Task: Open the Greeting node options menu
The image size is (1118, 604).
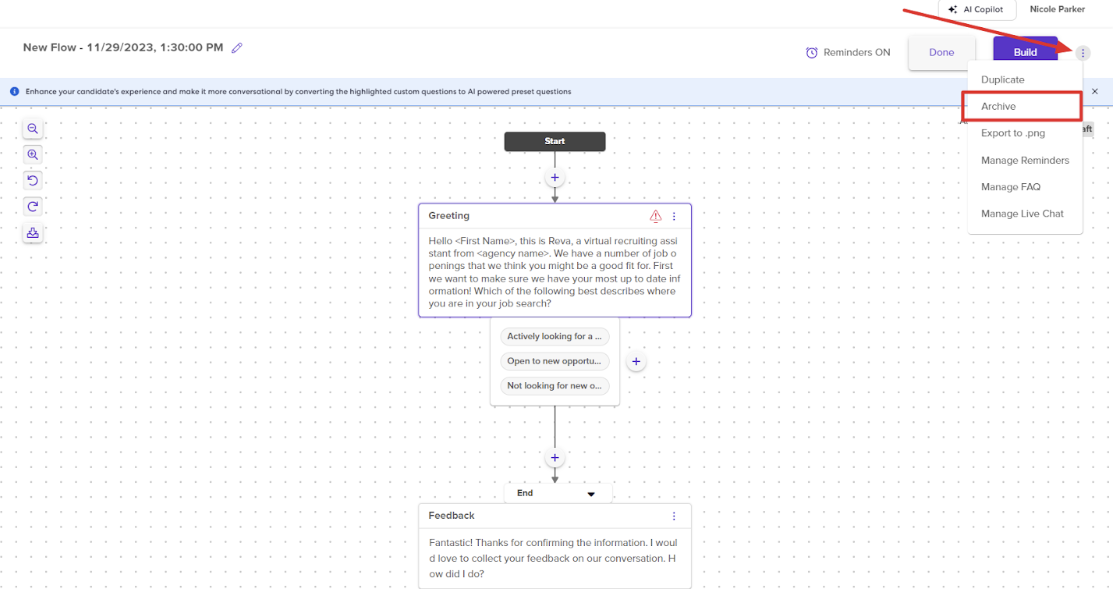Action: (x=674, y=216)
